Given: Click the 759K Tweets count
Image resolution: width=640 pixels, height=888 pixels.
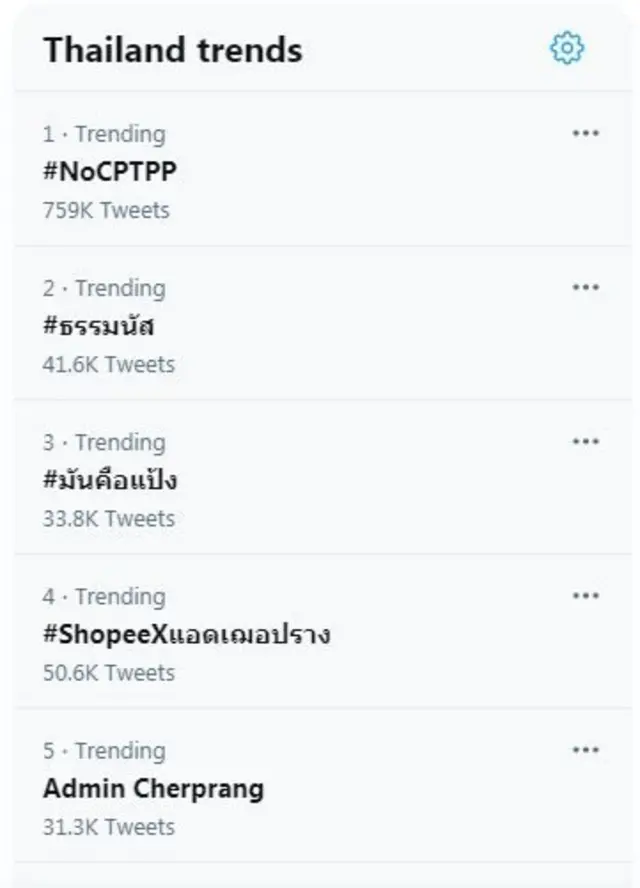Looking at the screenshot, I should (x=106, y=210).
